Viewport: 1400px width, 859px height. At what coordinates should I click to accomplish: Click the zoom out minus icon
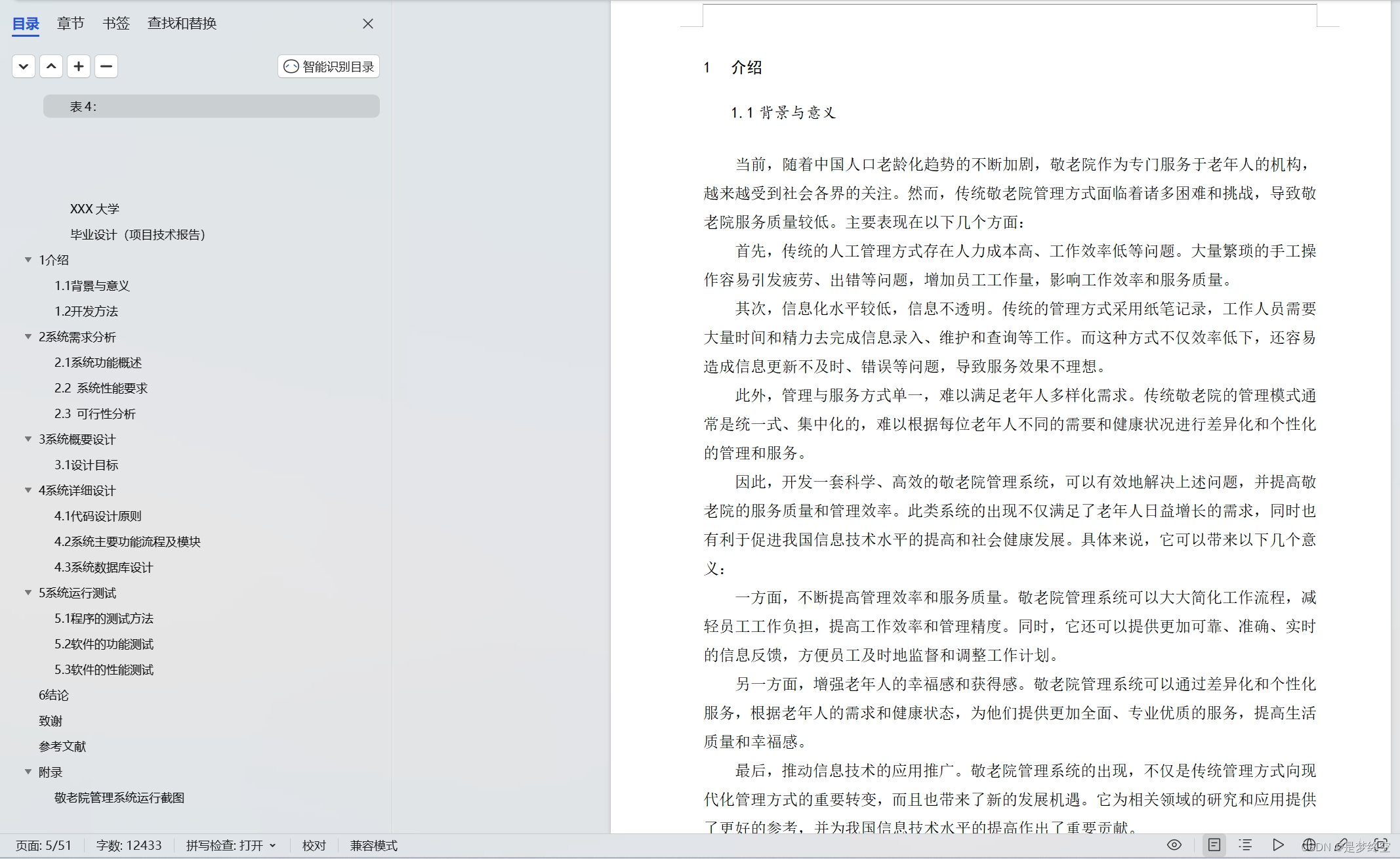coord(106,66)
